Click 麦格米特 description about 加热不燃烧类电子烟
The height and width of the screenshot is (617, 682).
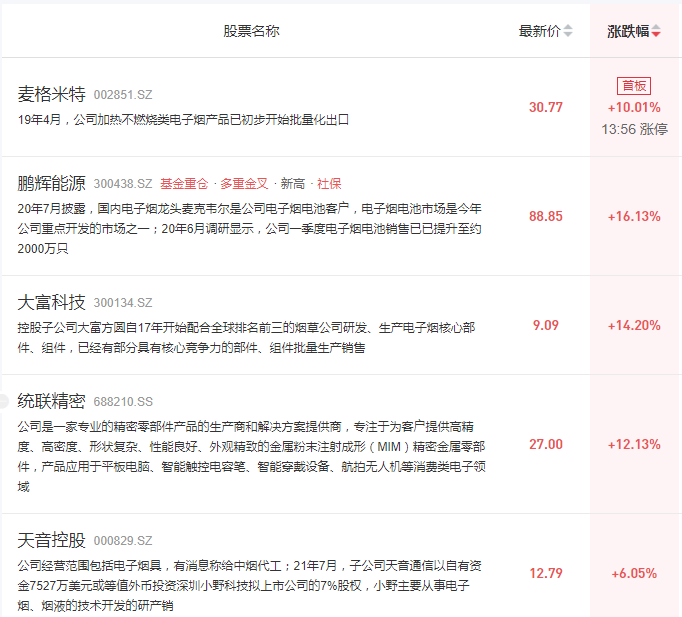click(x=183, y=120)
